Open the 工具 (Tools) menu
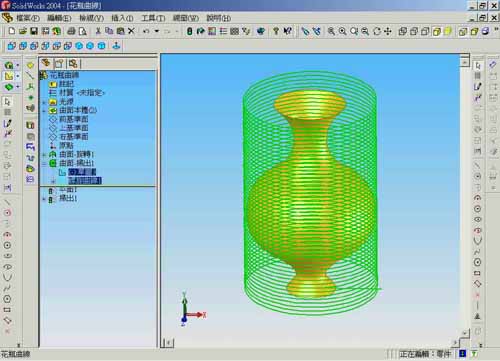 [153, 18]
